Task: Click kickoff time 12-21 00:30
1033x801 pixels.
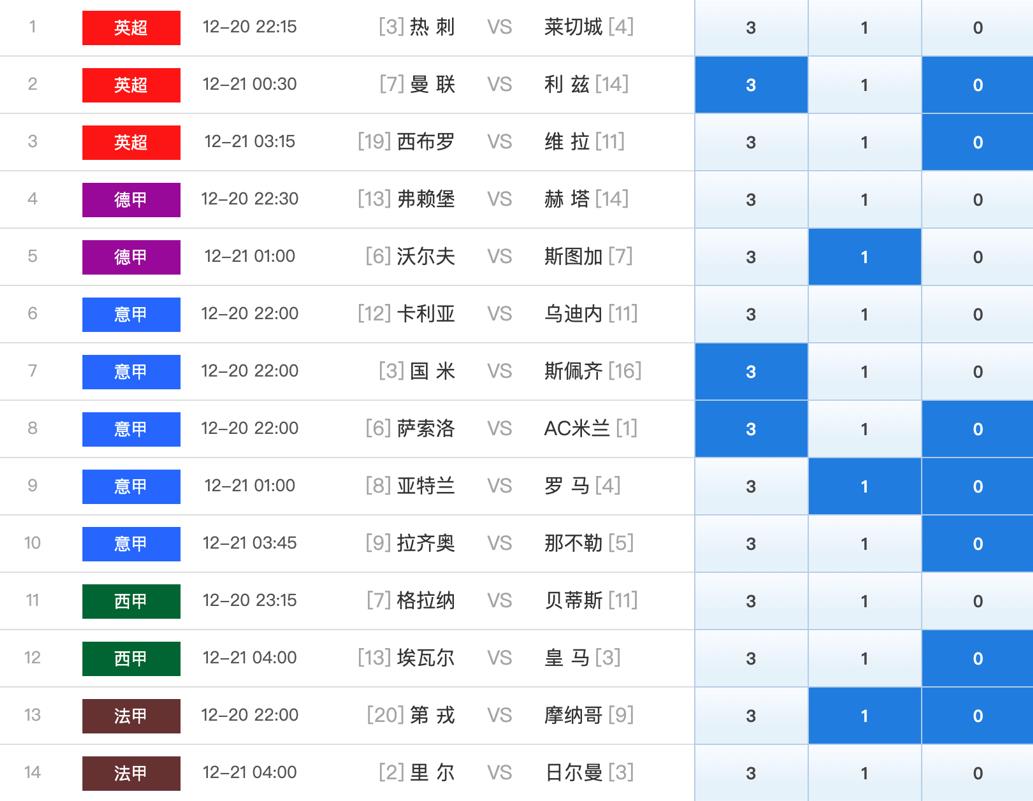Action: [x=250, y=84]
